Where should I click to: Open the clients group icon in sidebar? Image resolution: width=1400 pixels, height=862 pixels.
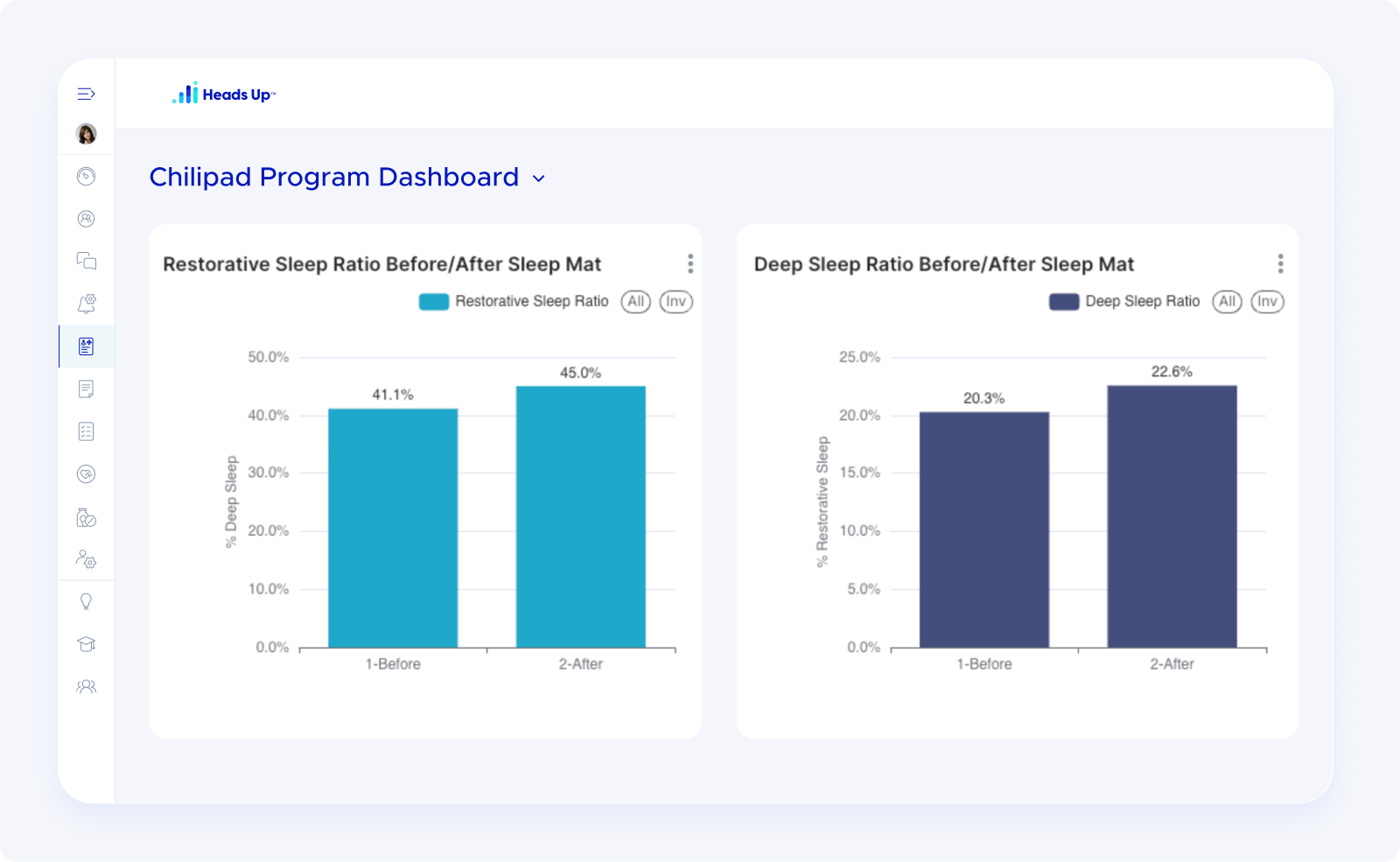[86, 219]
